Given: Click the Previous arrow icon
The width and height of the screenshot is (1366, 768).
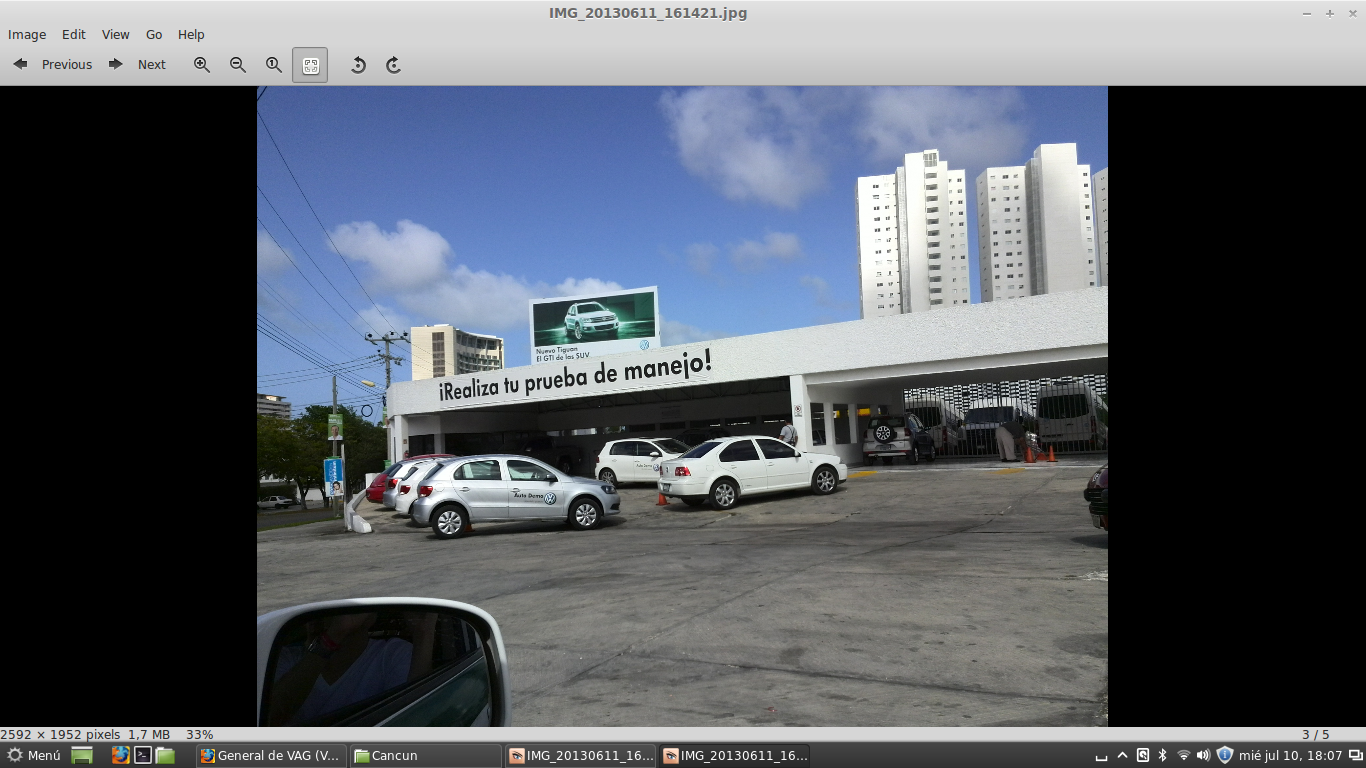Looking at the screenshot, I should (x=20, y=64).
